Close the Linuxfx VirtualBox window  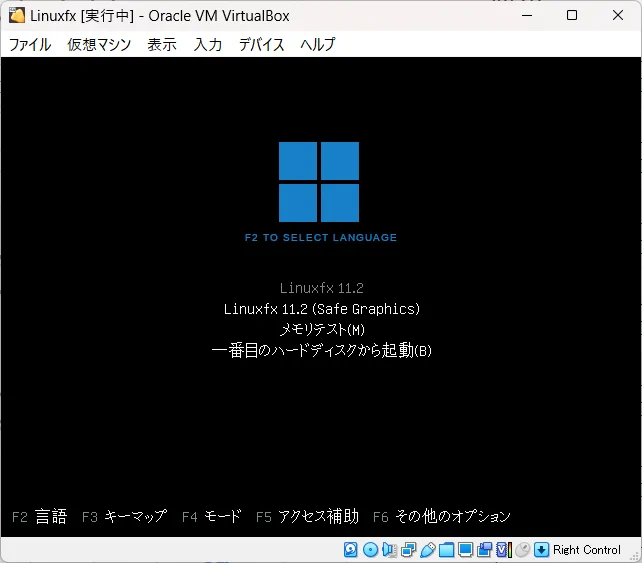(618, 16)
